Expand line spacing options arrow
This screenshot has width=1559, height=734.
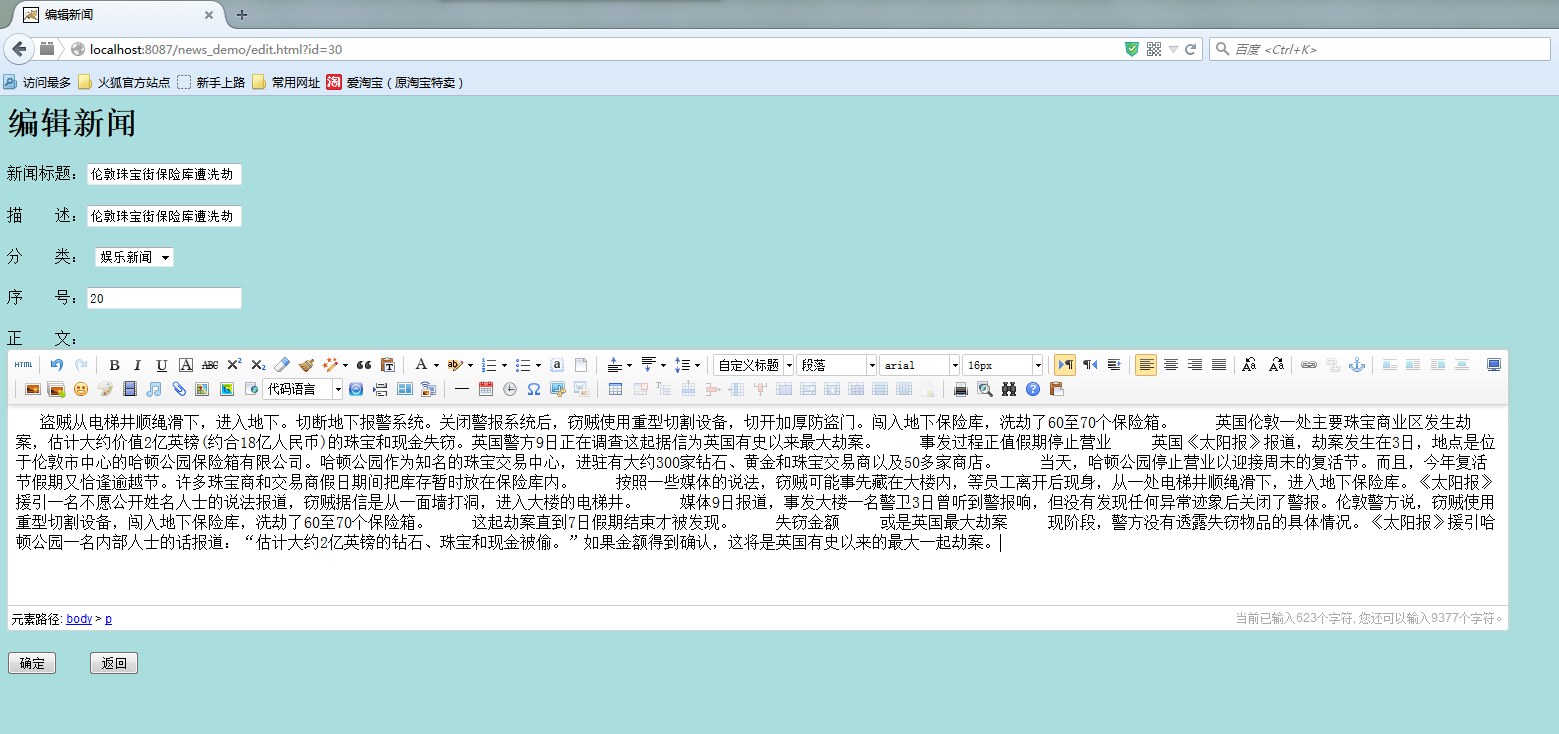pos(697,365)
